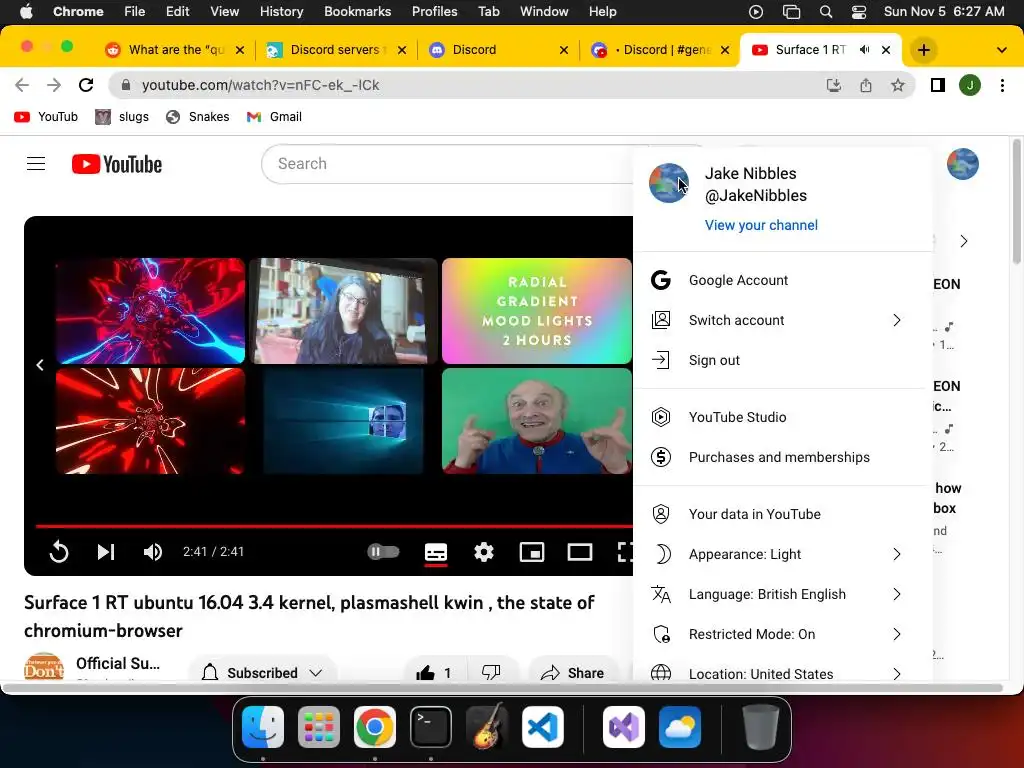Mute the Surface 1 RT tab audio

pyautogui.click(x=865, y=50)
